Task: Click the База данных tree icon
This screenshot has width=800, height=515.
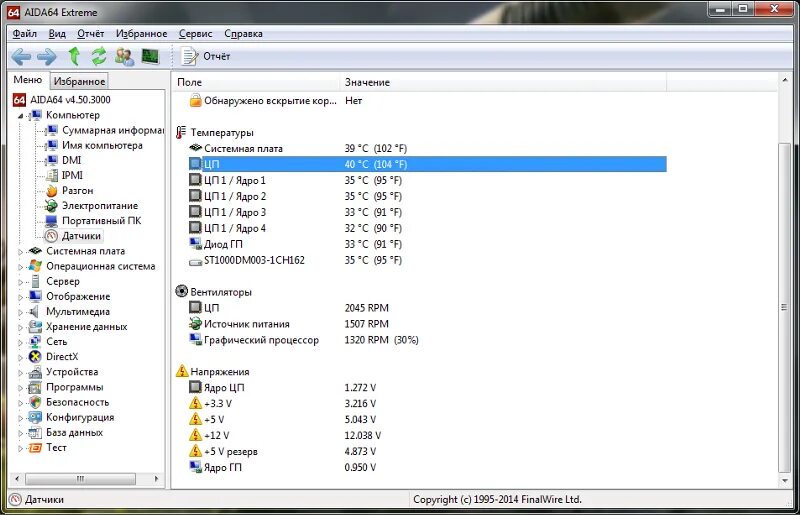Action: click(x=35, y=433)
